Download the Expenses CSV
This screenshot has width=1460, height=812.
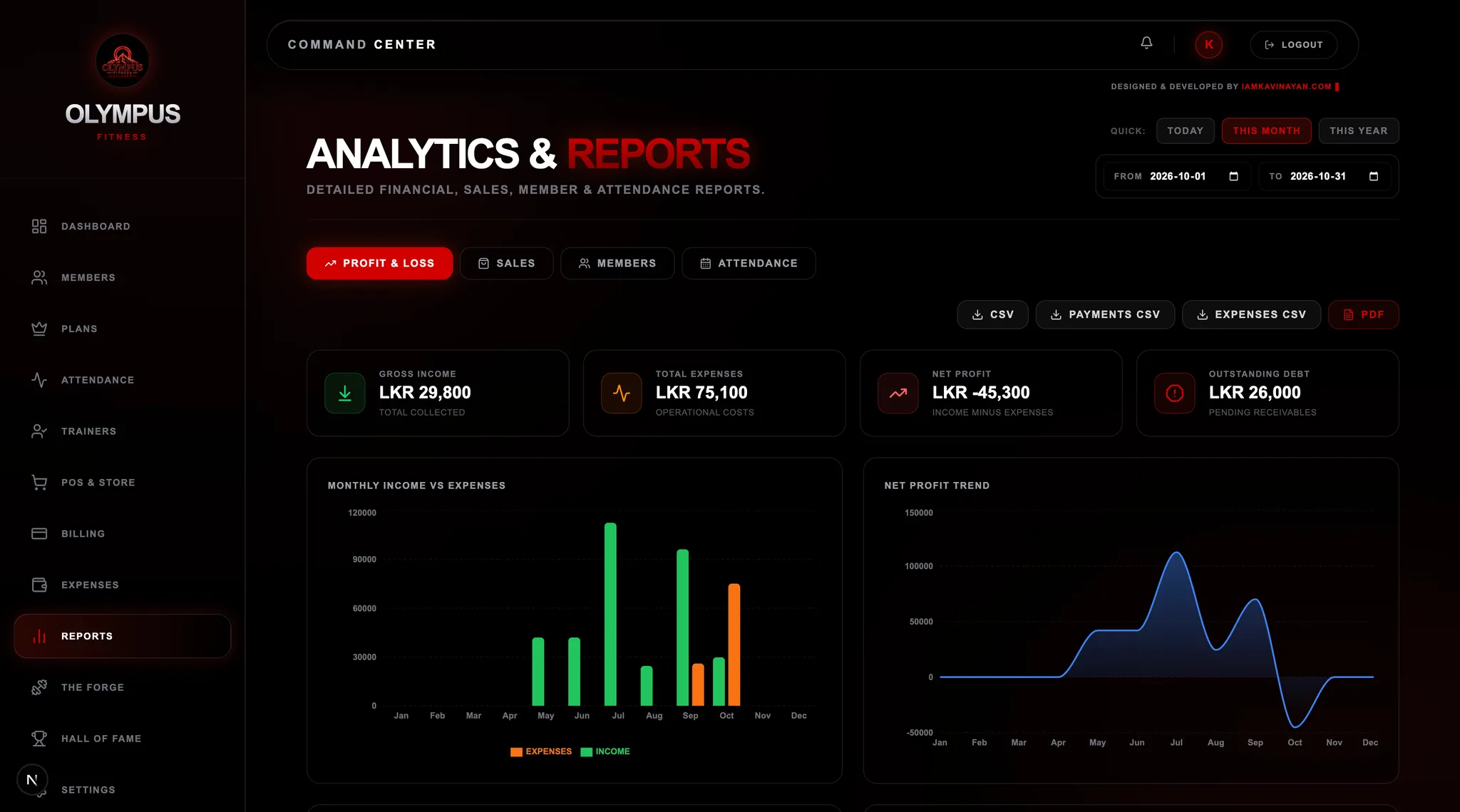pyautogui.click(x=1251, y=314)
